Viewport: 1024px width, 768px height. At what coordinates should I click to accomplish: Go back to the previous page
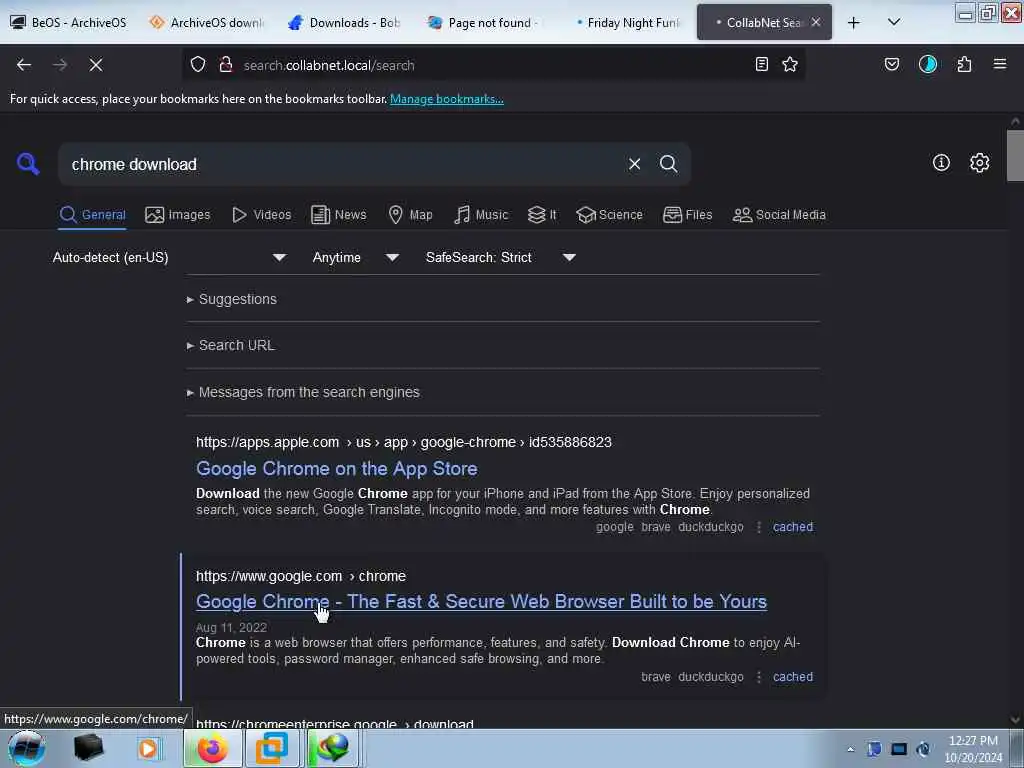click(x=24, y=65)
